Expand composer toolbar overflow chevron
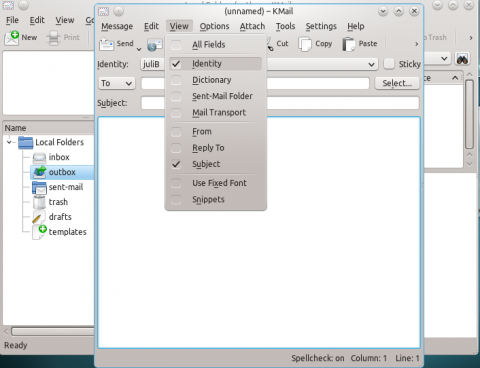This screenshot has height=368, width=480. tap(416, 44)
